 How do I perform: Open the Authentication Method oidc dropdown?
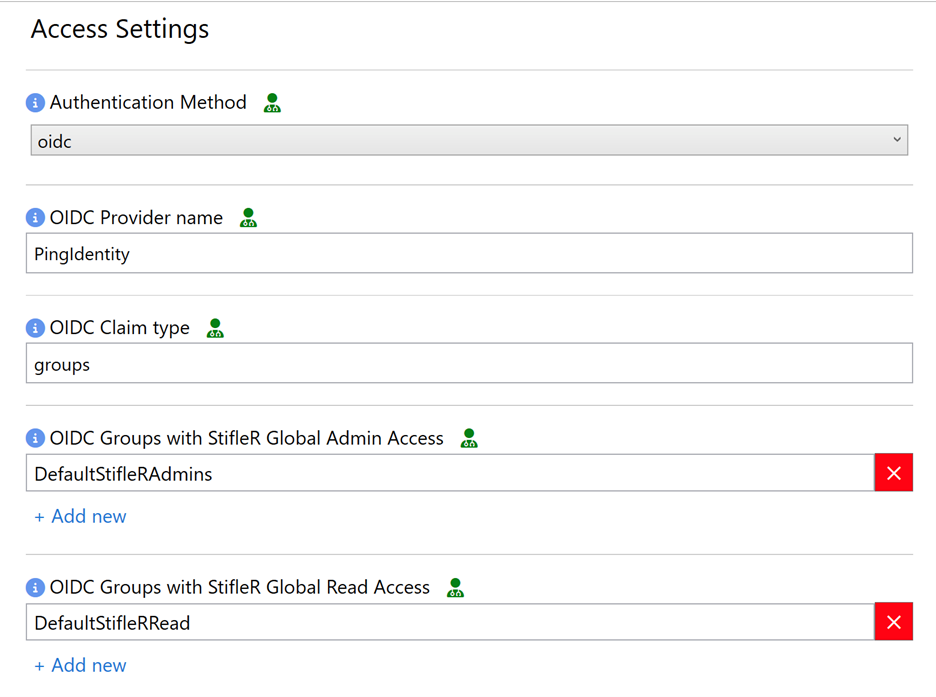point(468,141)
